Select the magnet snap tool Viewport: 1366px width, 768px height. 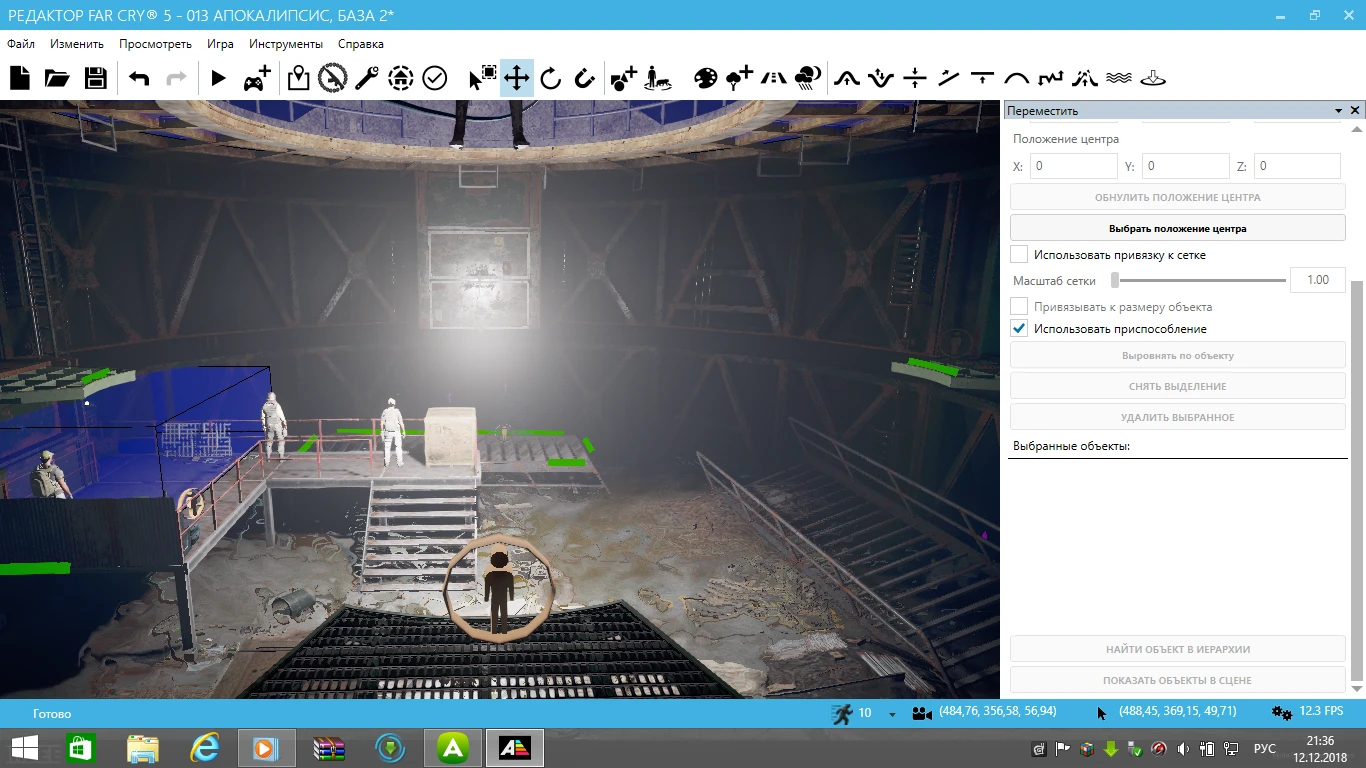click(585, 78)
